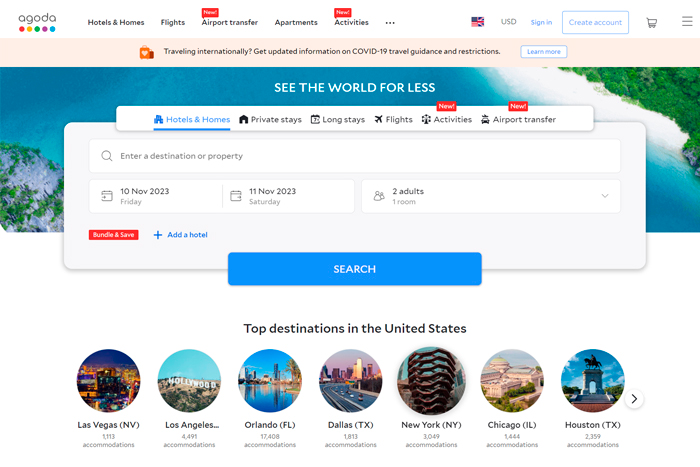
Task: Switch to the Airport transfer search tab
Action: (x=518, y=120)
